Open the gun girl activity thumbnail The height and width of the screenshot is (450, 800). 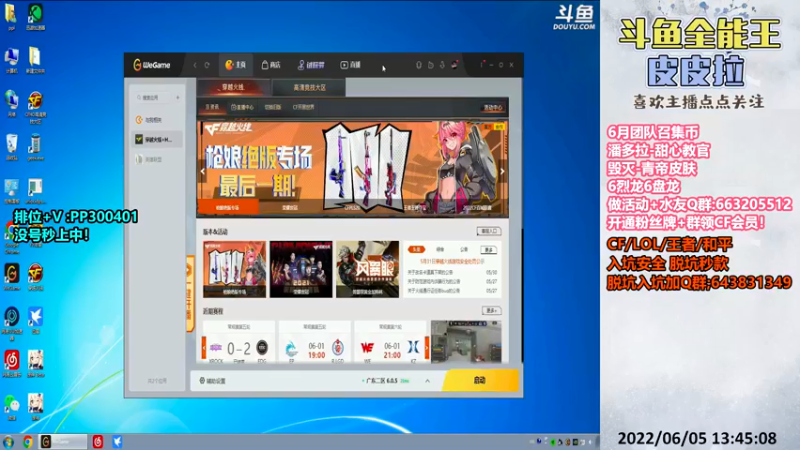pos(234,269)
